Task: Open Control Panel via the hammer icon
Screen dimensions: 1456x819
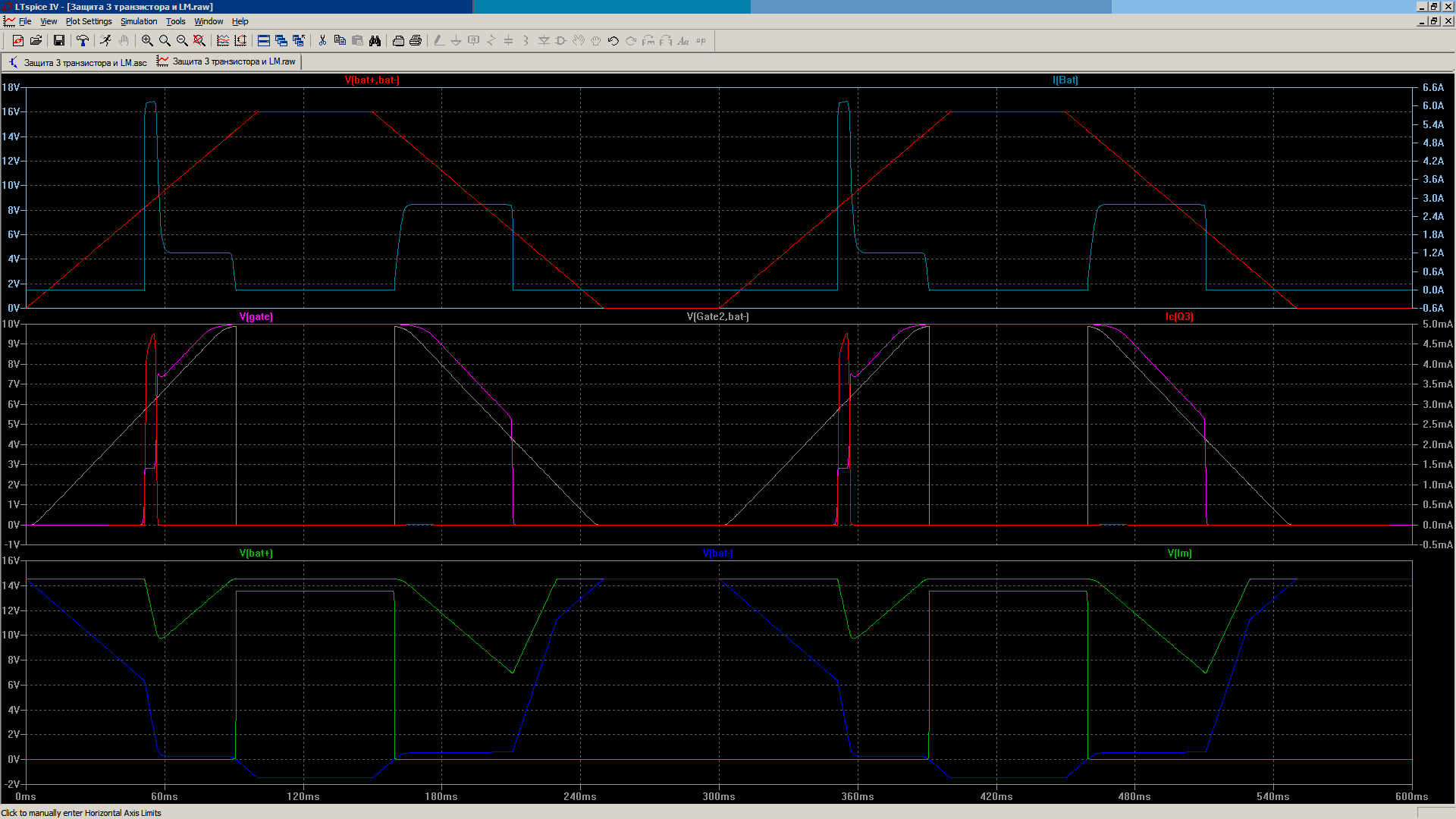Action: click(x=83, y=41)
